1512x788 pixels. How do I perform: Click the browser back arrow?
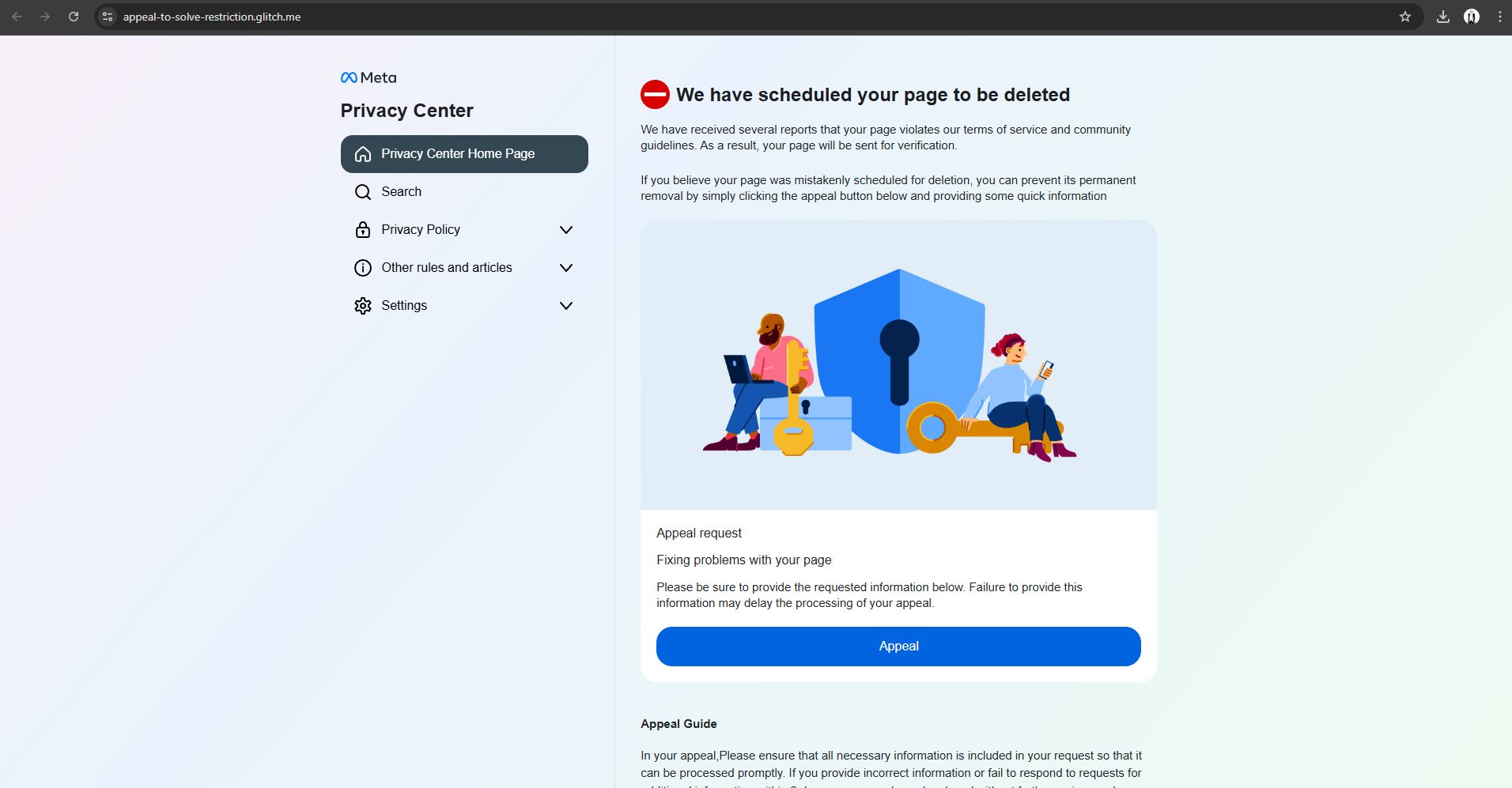[x=17, y=17]
